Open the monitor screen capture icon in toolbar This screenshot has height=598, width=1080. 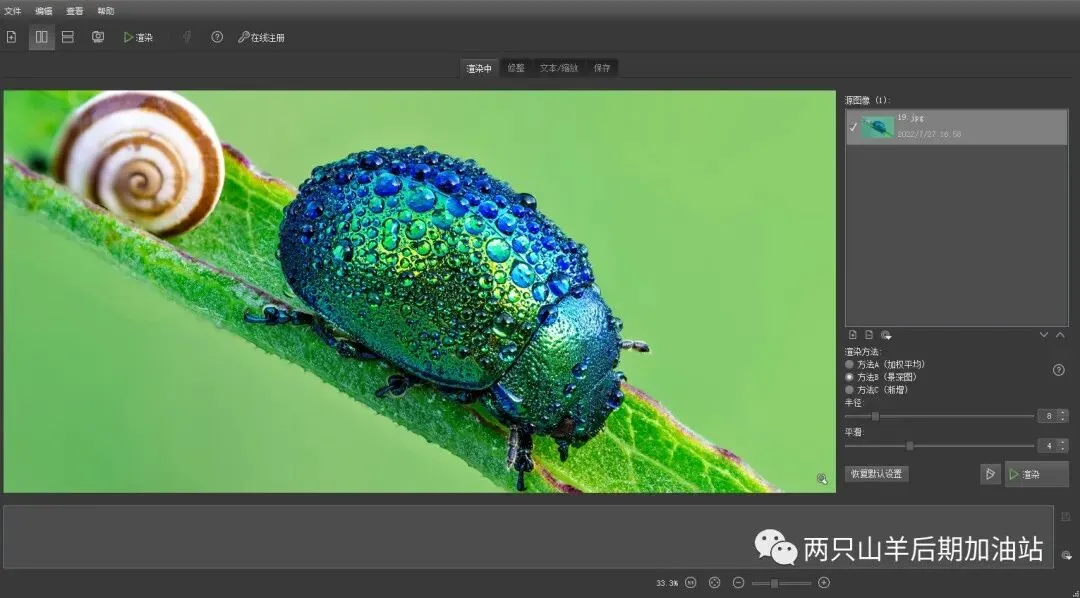[98, 37]
